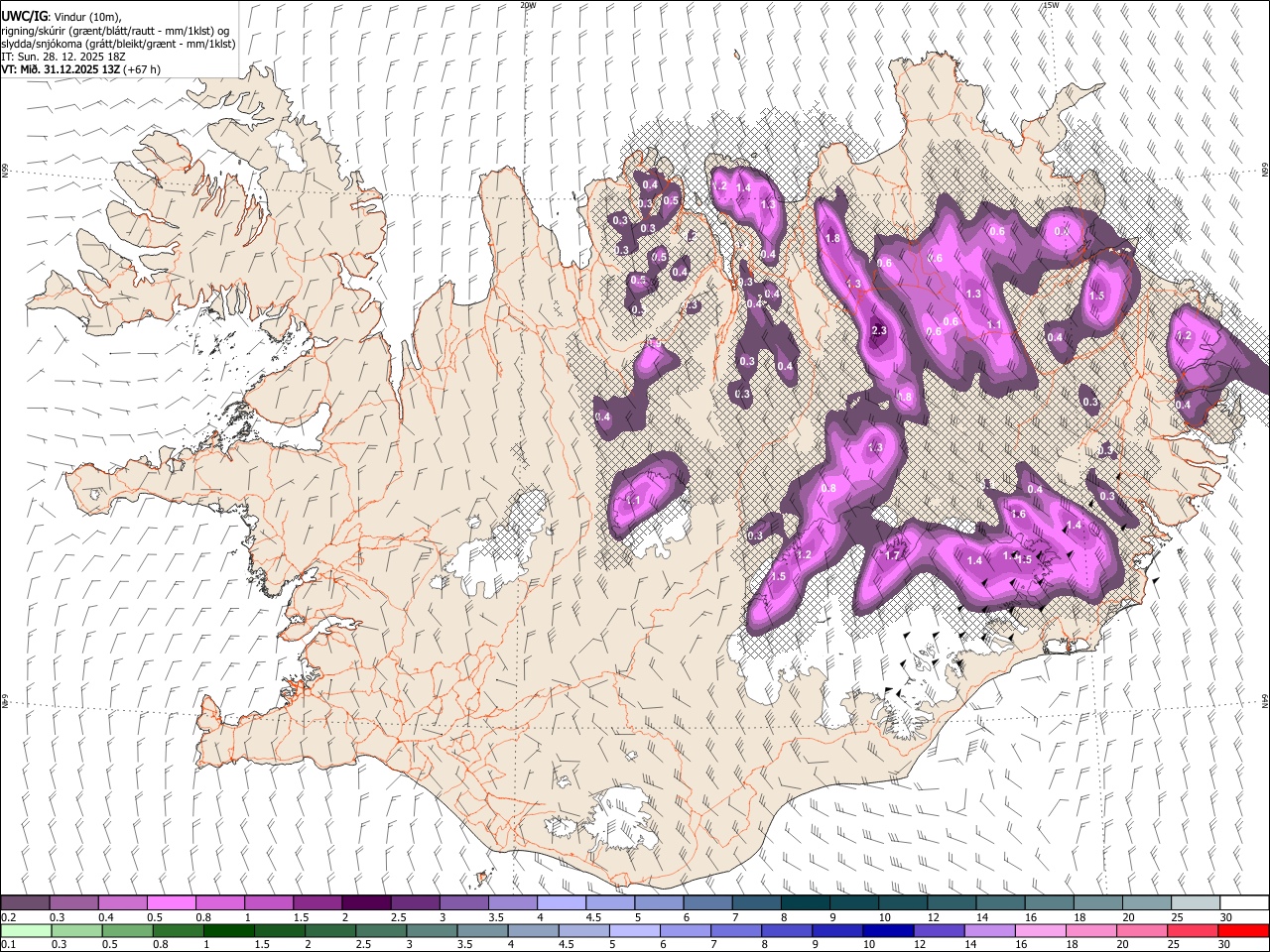Pick the light gray 25 swatch in upper legend
The image size is (1270, 952).
(x=1197, y=903)
